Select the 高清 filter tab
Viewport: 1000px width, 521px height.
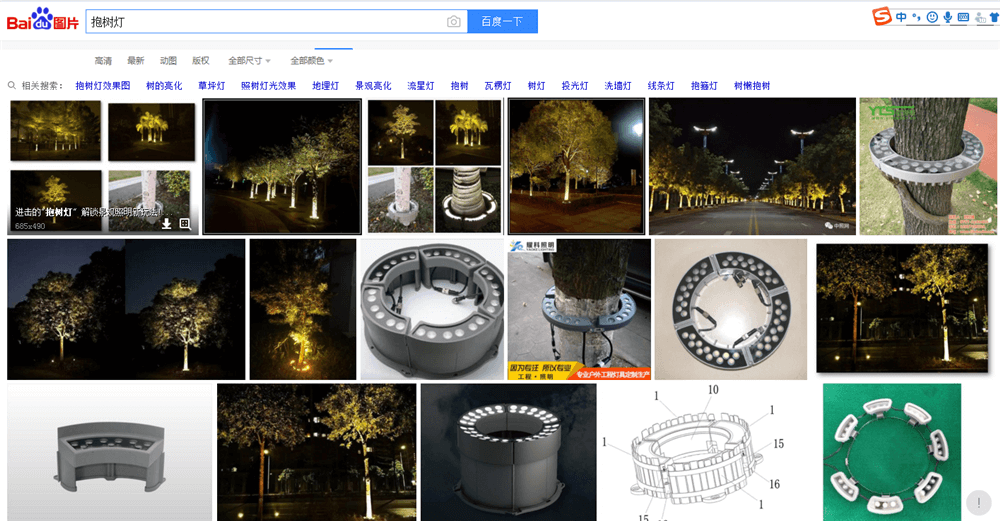103,61
